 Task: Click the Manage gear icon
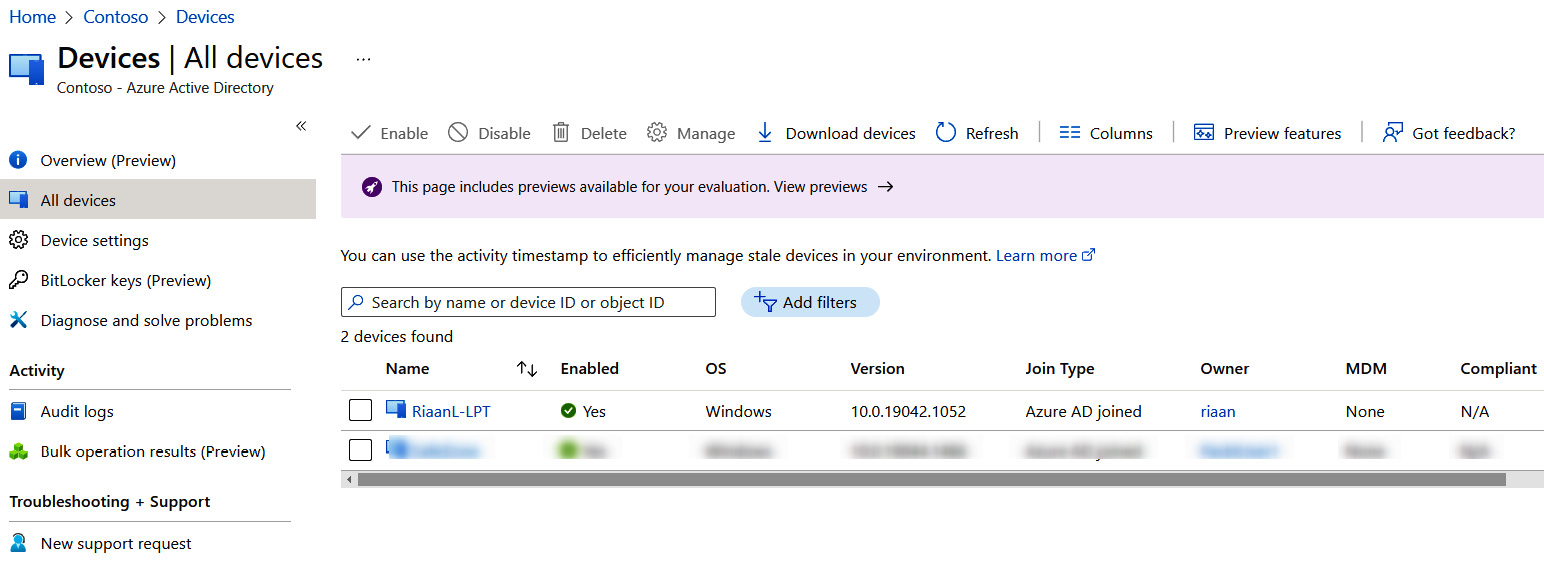(657, 132)
